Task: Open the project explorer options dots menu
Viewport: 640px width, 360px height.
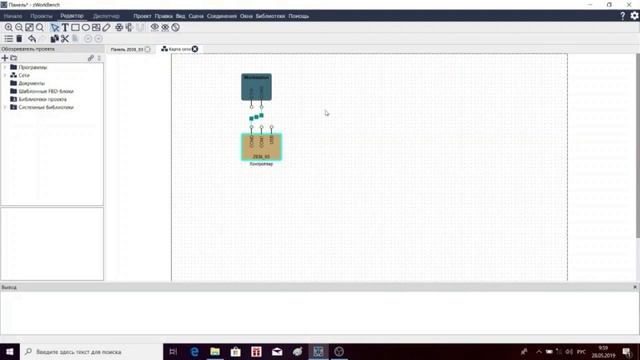Action: pos(99,58)
